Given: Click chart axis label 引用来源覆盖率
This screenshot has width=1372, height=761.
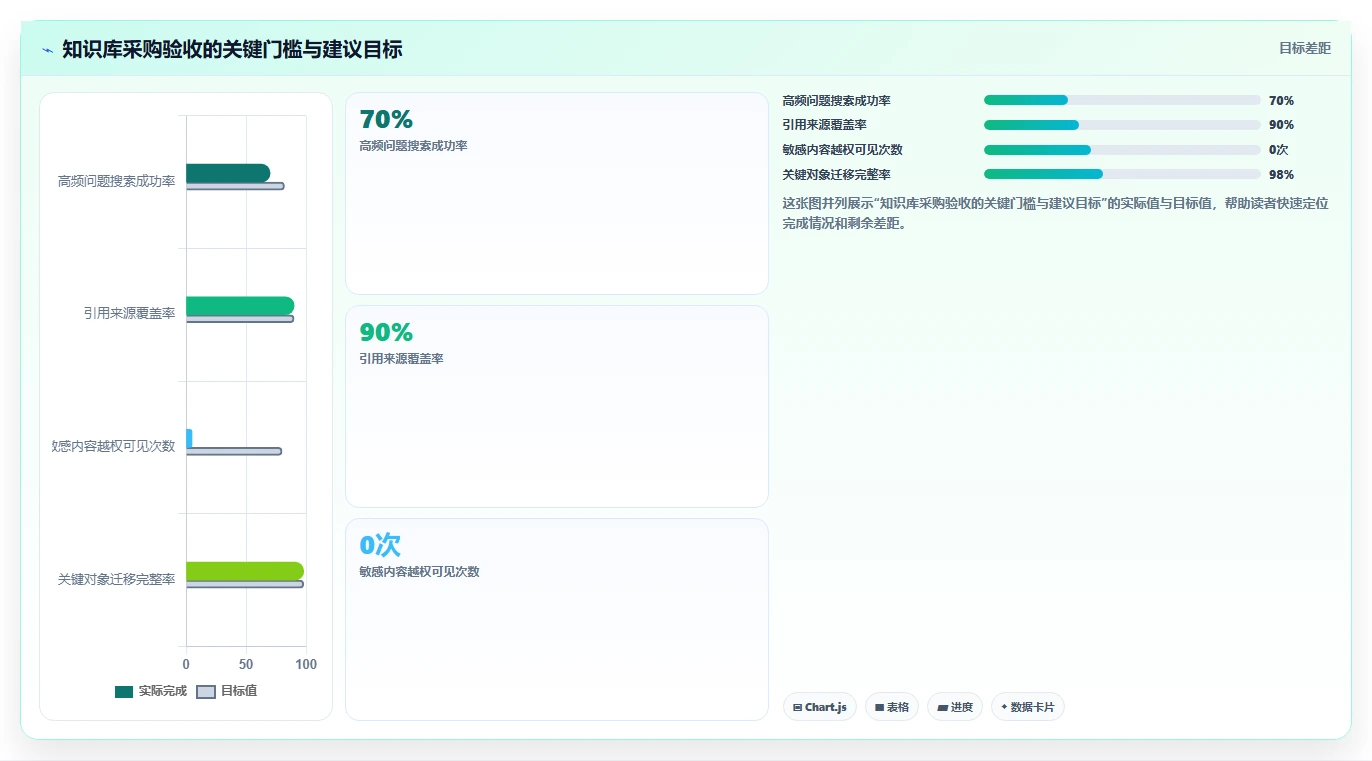Looking at the screenshot, I should pyautogui.click(x=129, y=313).
